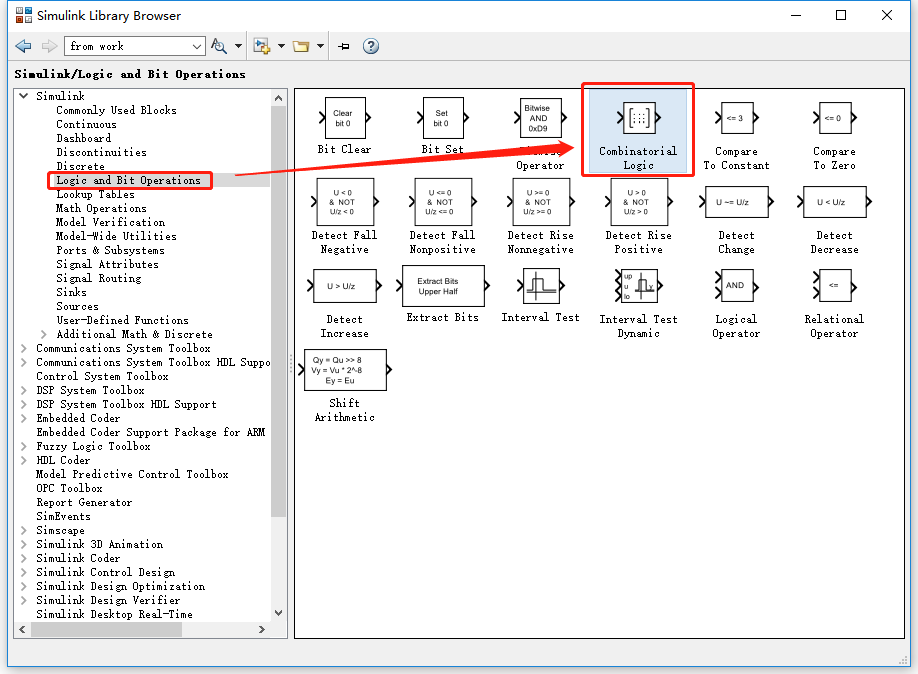This screenshot has width=918, height=674.
Task: Select Math Operations library
Action: (x=101, y=208)
